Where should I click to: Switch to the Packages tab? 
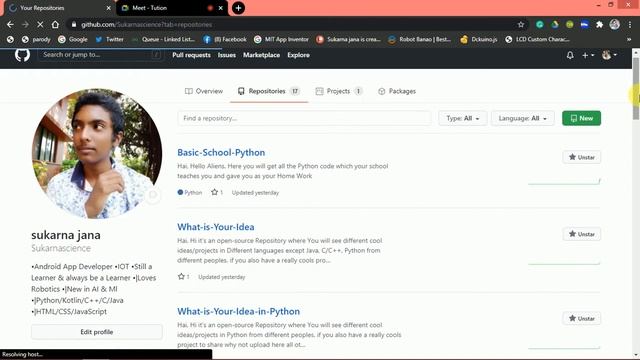(x=397, y=91)
